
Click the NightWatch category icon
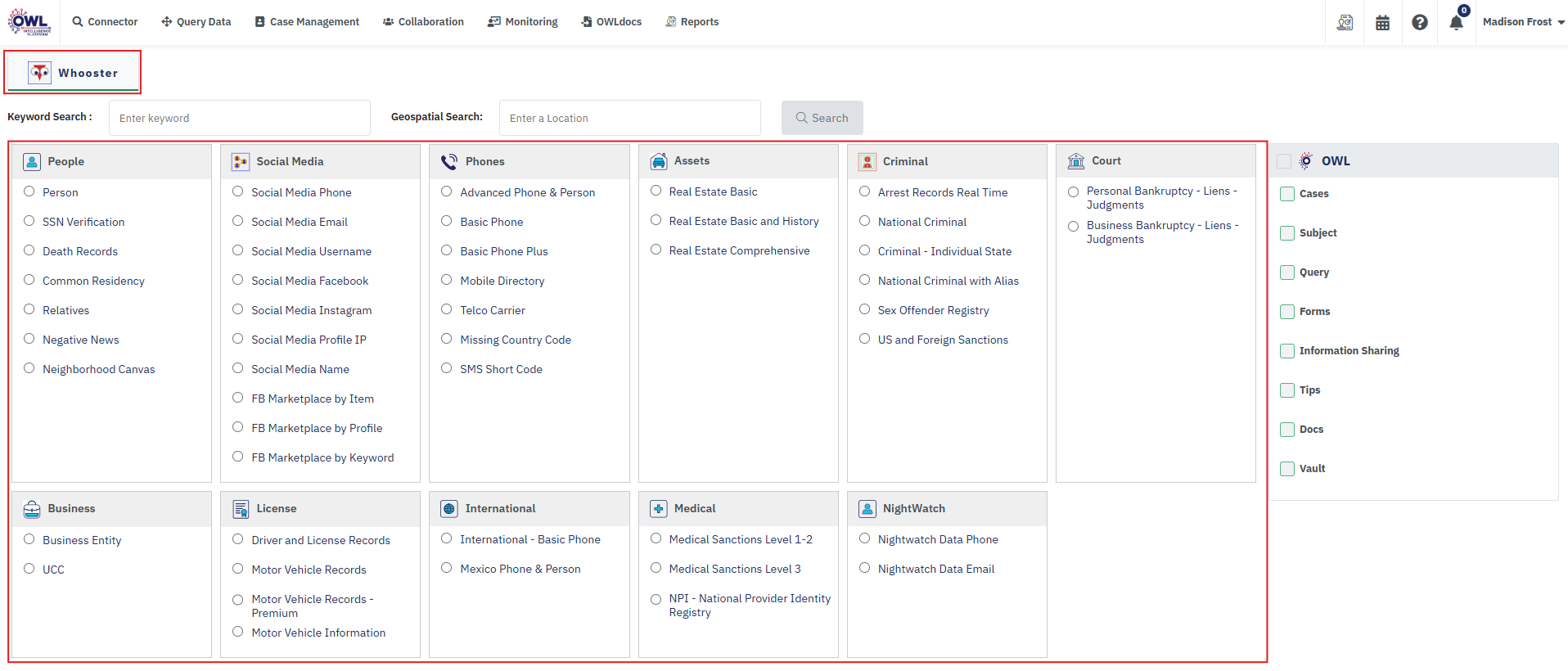coord(867,509)
